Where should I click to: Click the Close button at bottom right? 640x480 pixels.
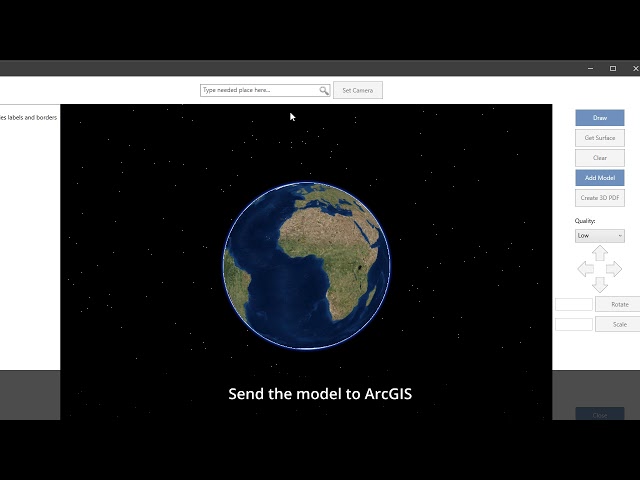600,414
